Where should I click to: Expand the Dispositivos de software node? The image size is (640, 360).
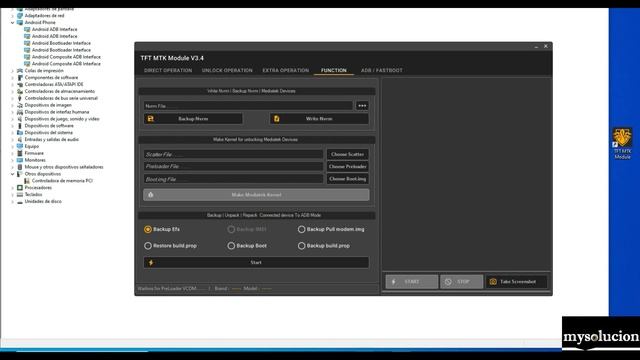pos(12,126)
